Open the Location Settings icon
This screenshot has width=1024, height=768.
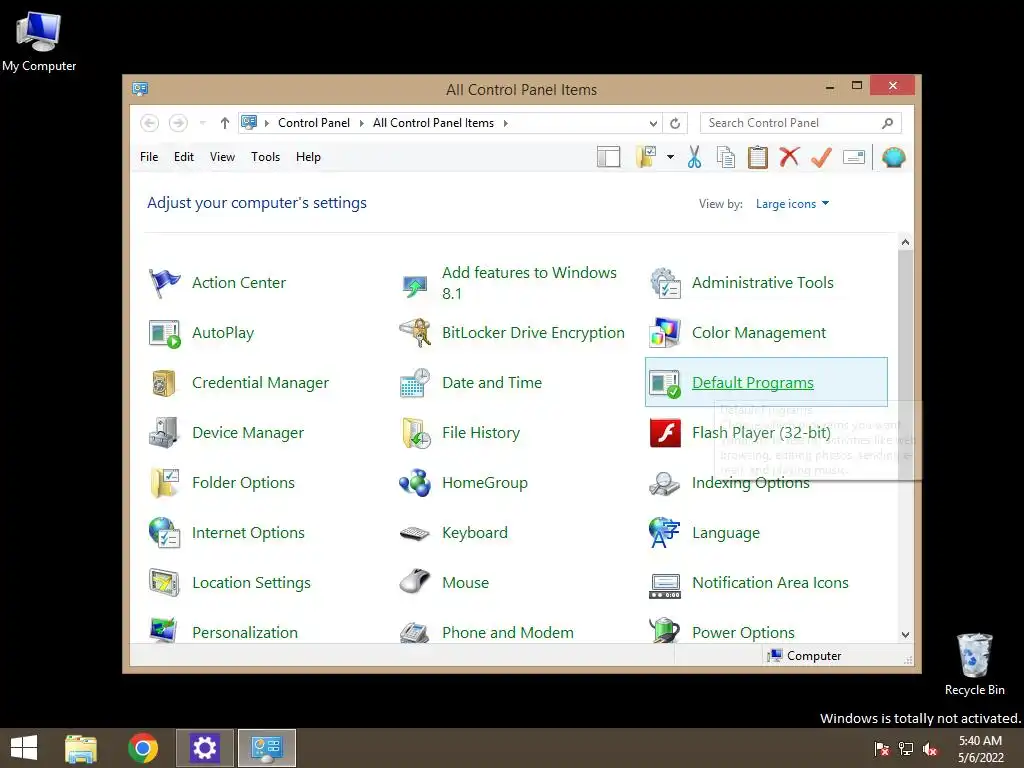pos(164,583)
